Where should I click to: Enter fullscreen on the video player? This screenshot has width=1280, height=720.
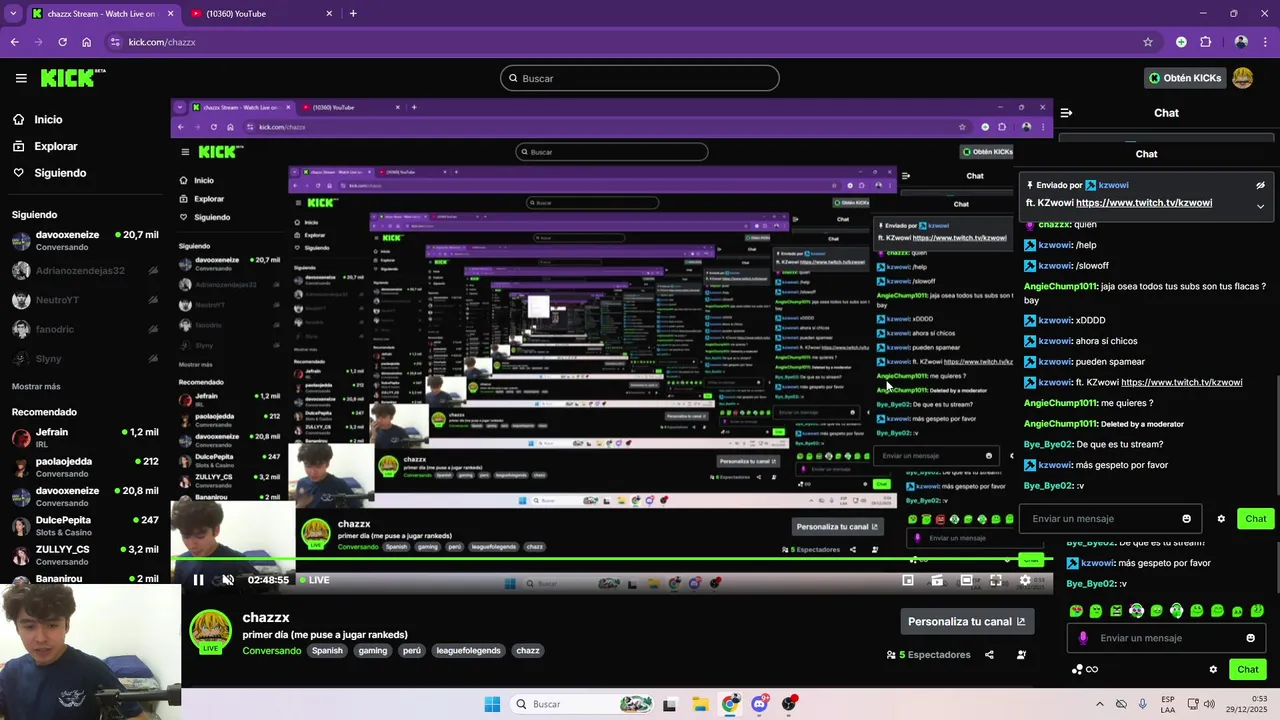pos(996,580)
